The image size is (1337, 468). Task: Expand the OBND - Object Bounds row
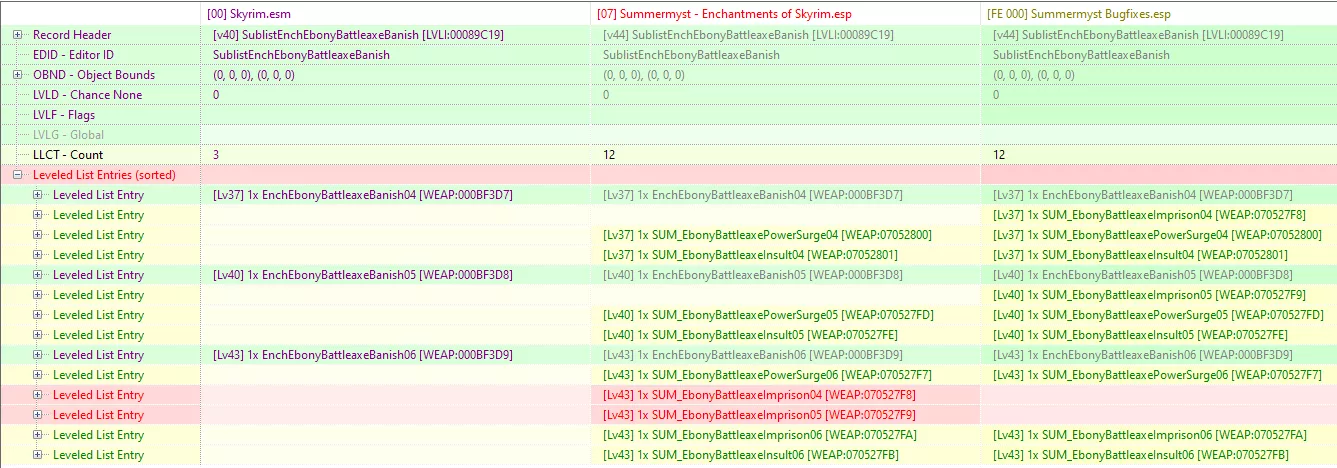(x=17, y=75)
